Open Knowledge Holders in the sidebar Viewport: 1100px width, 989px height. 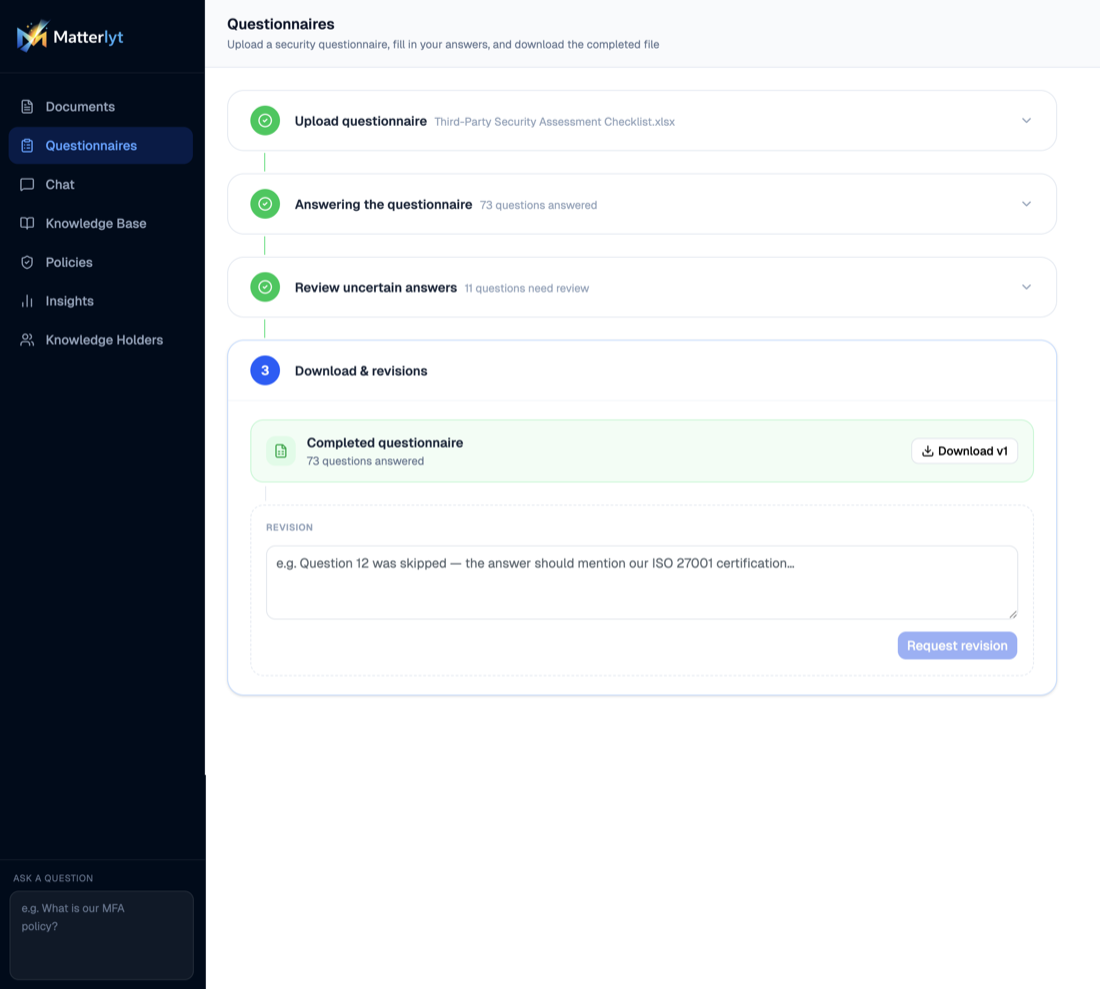[100, 339]
